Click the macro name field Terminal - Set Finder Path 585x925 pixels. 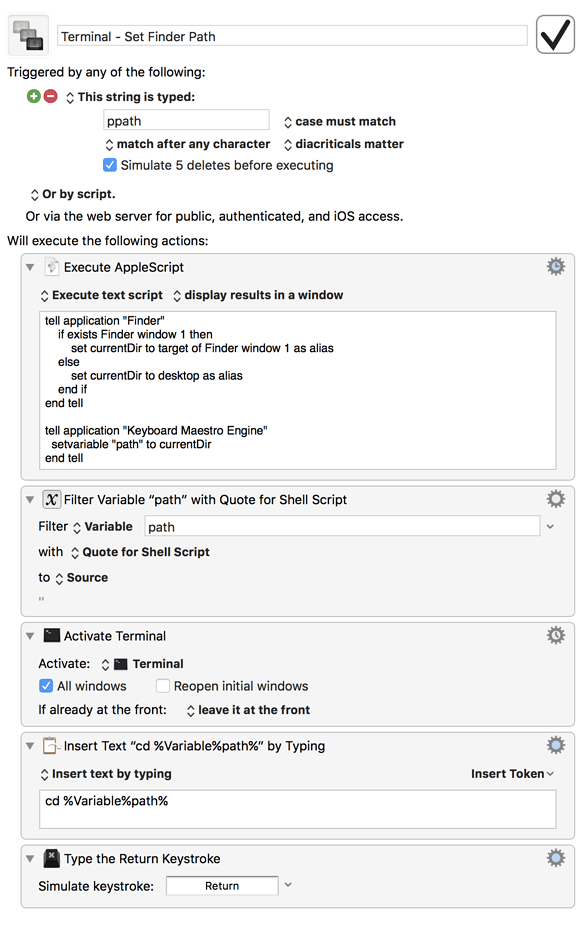pos(292,36)
